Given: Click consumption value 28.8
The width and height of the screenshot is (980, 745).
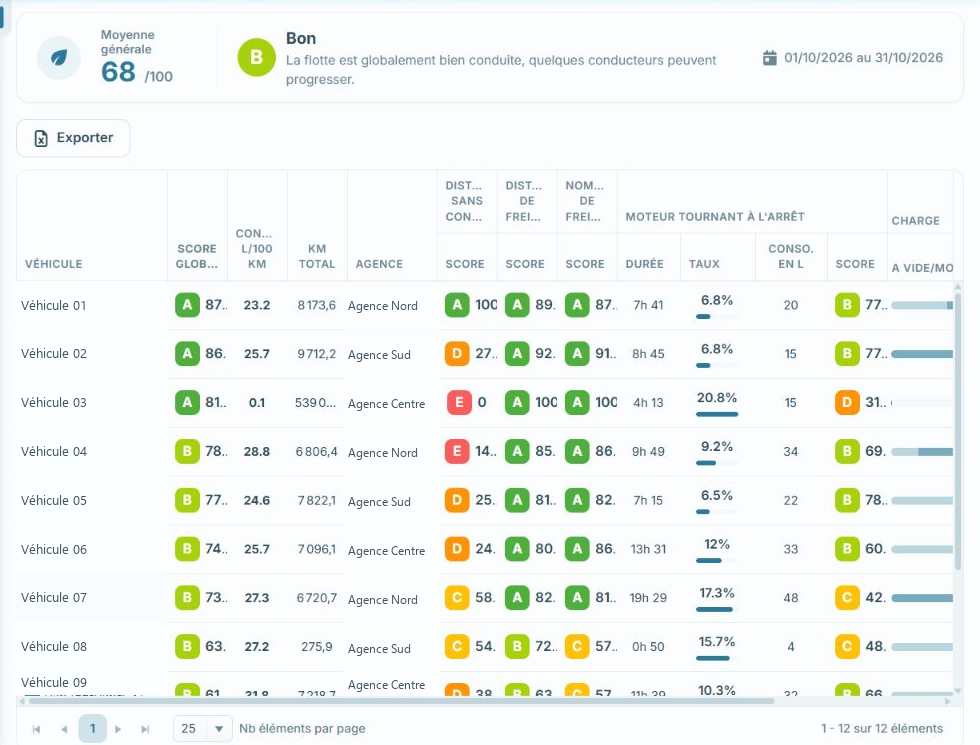Looking at the screenshot, I should tap(257, 451).
